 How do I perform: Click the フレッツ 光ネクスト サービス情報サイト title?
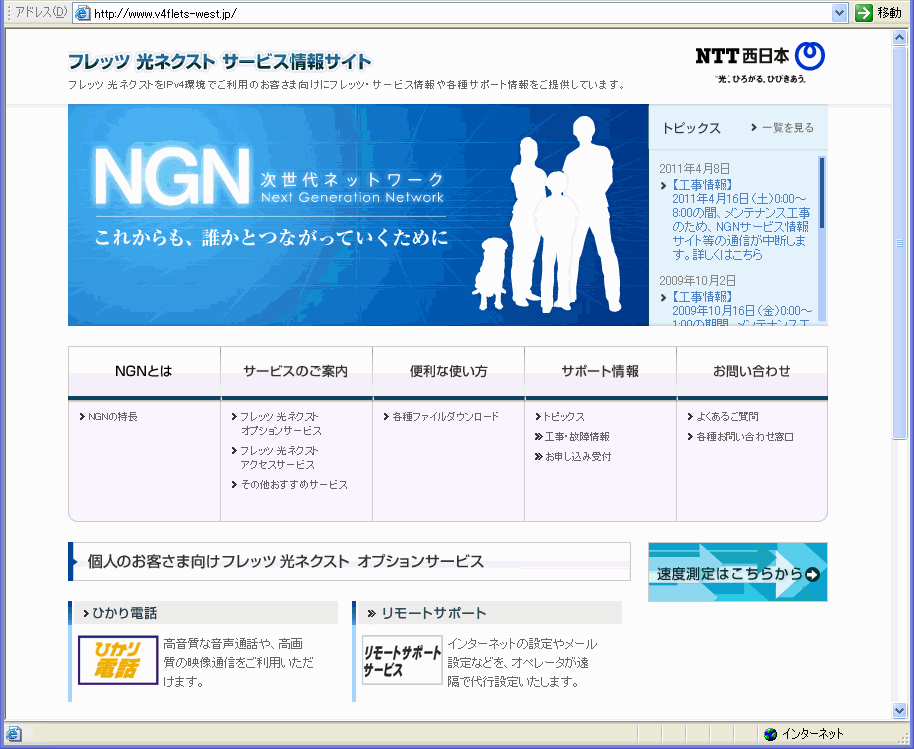pyautogui.click(x=219, y=61)
